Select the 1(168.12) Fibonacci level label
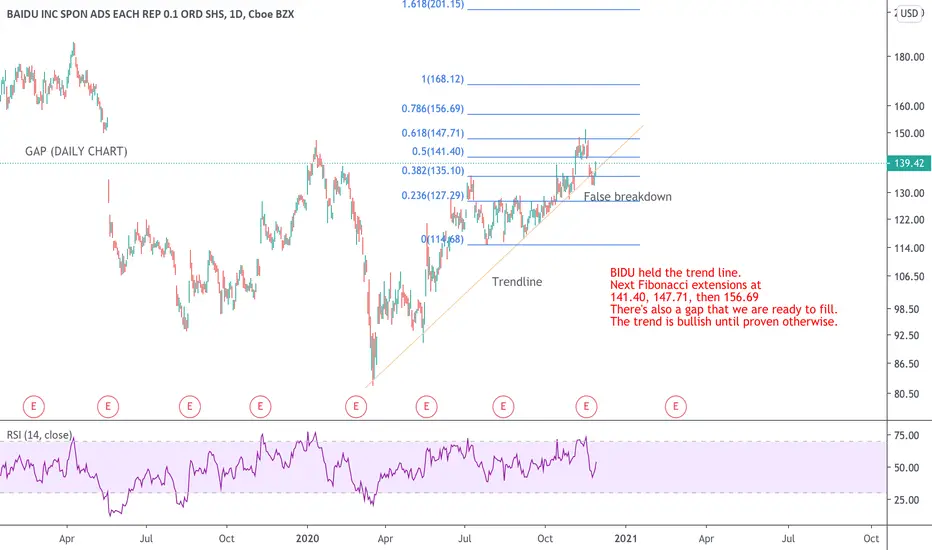This screenshot has height=550, width=932. (x=442, y=79)
